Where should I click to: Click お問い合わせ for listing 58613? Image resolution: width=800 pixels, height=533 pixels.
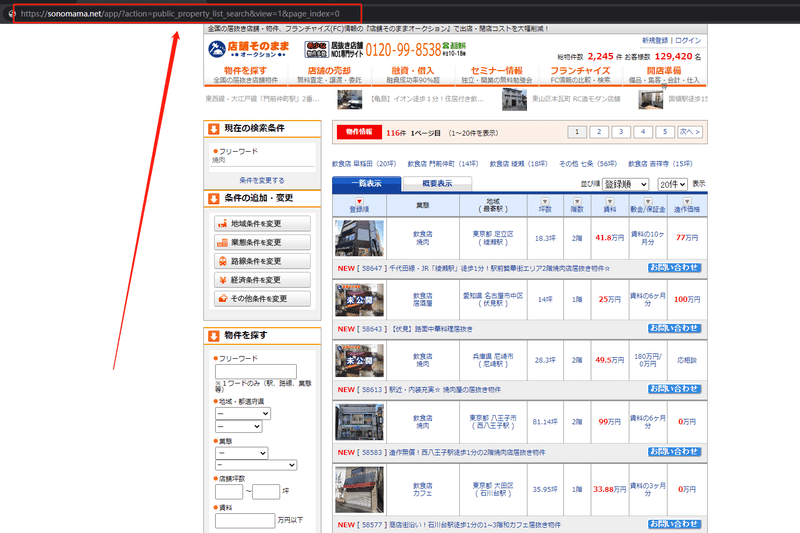click(x=674, y=389)
